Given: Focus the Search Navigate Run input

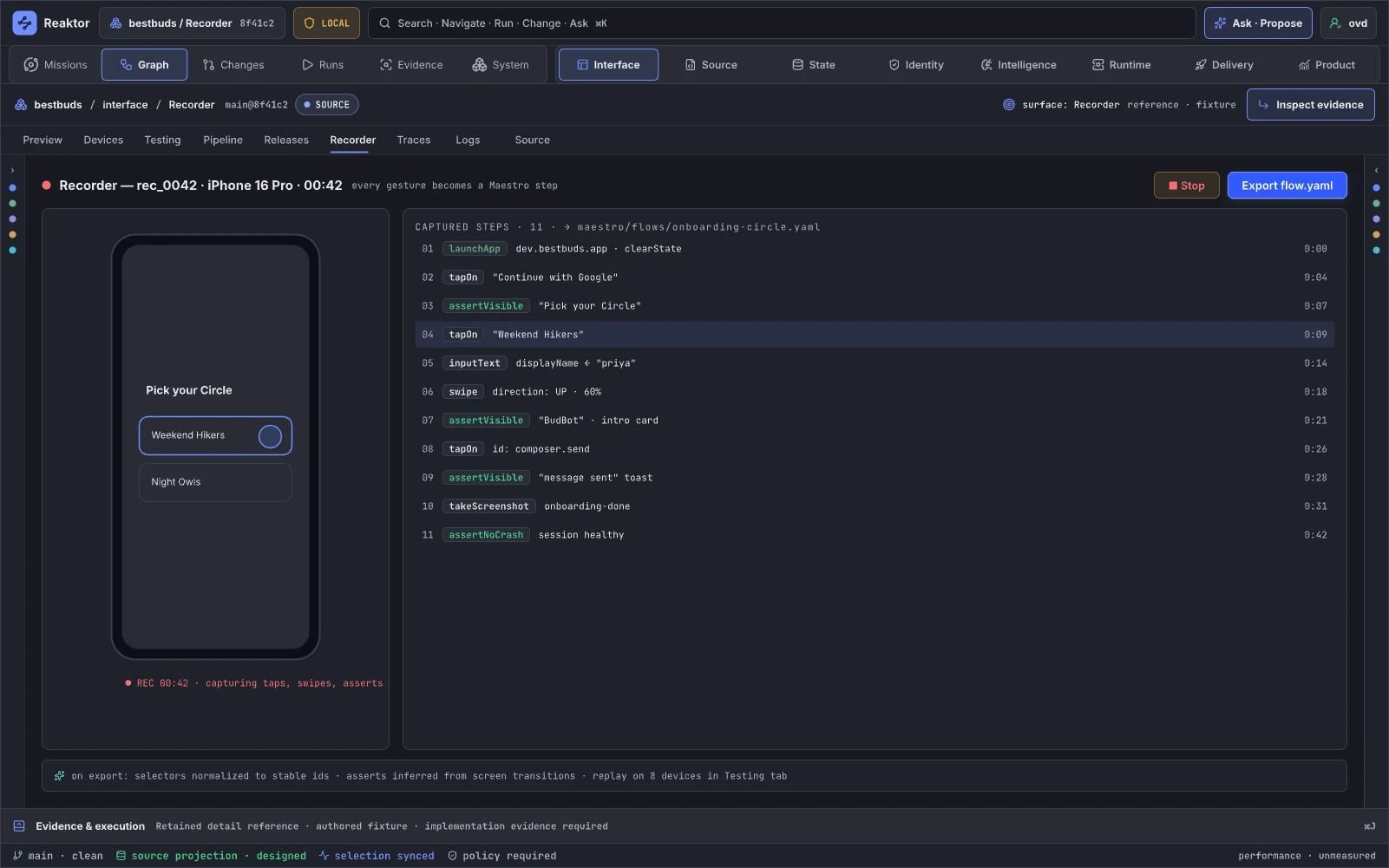Looking at the screenshot, I should [x=782, y=23].
